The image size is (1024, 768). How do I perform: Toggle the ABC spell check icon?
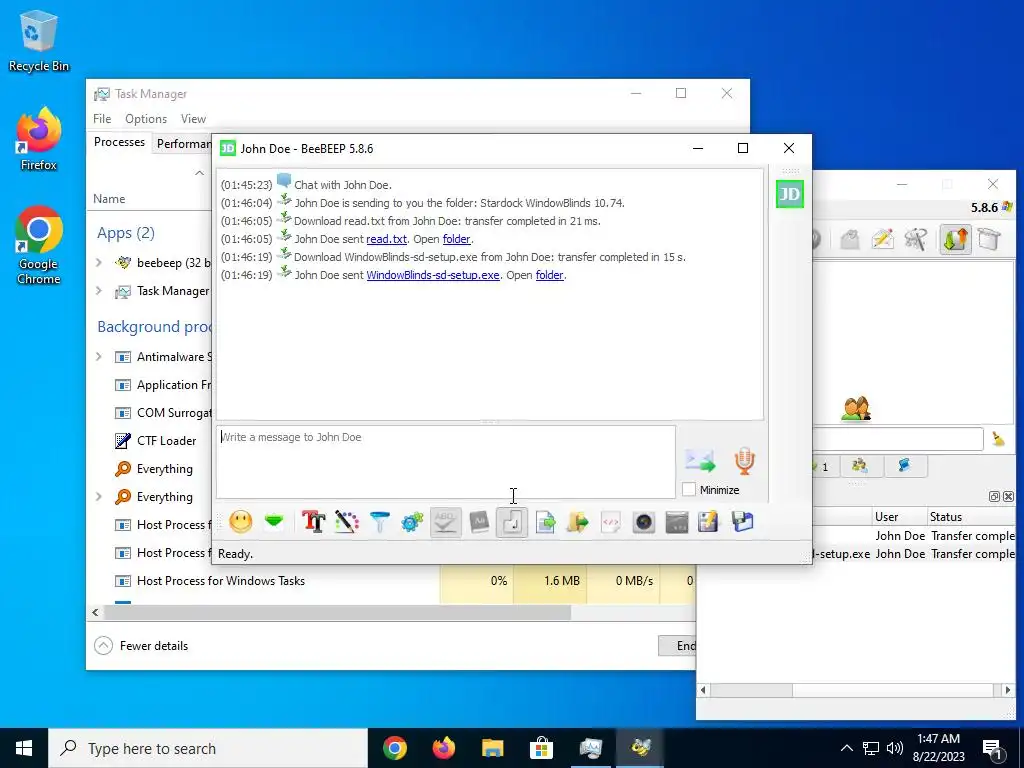(x=446, y=522)
